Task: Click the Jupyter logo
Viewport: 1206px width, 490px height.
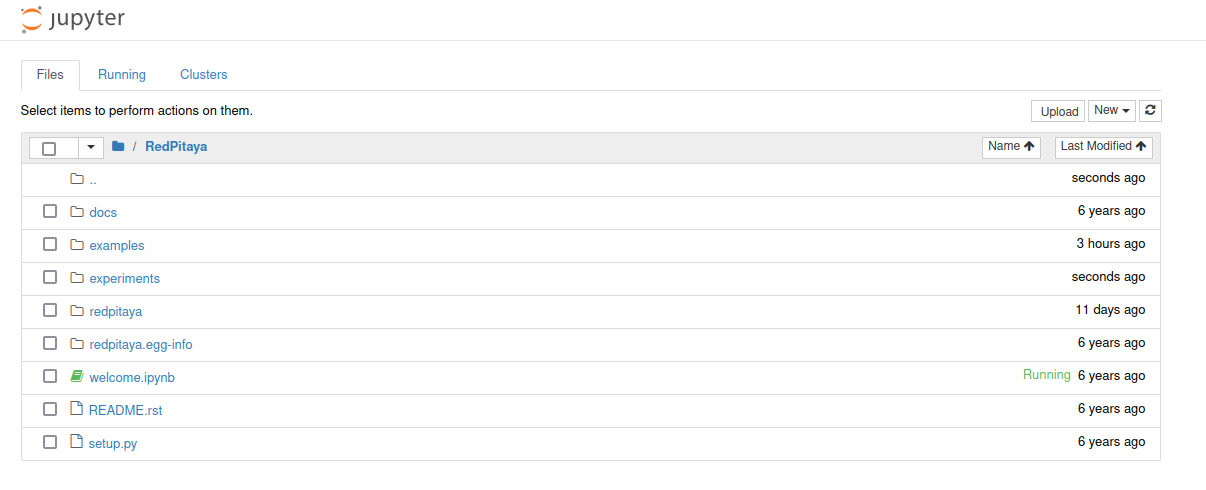Action: (x=72, y=19)
